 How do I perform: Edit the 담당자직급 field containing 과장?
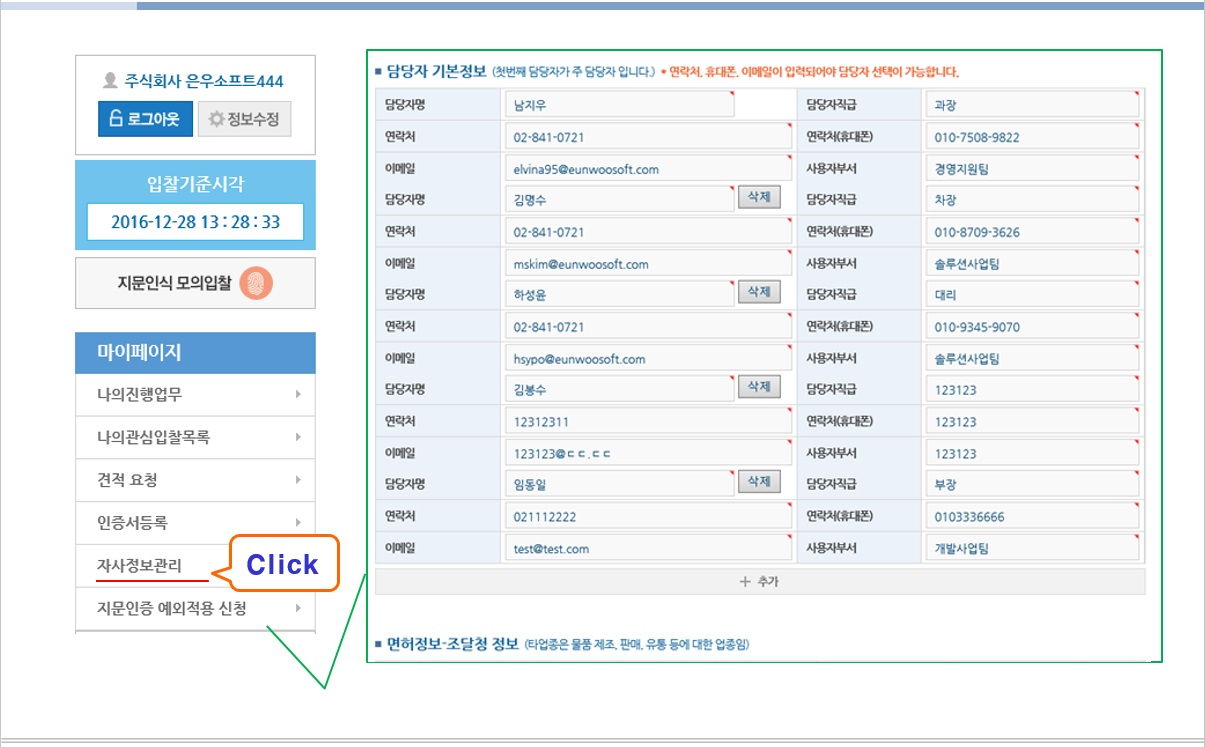click(1033, 105)
